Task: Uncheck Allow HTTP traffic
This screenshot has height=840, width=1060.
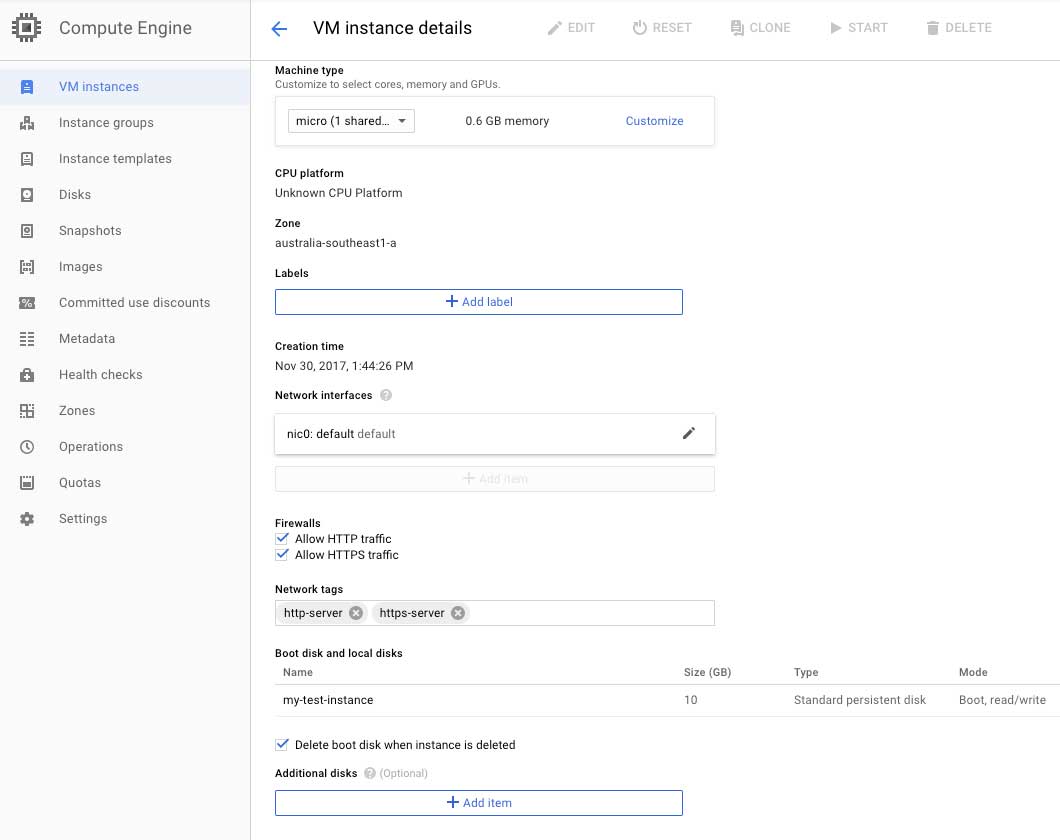Action: coord(282,539)
